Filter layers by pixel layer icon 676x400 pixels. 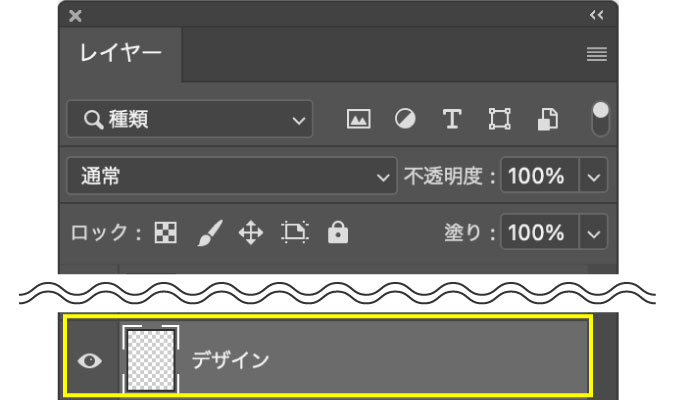[358, 120]
